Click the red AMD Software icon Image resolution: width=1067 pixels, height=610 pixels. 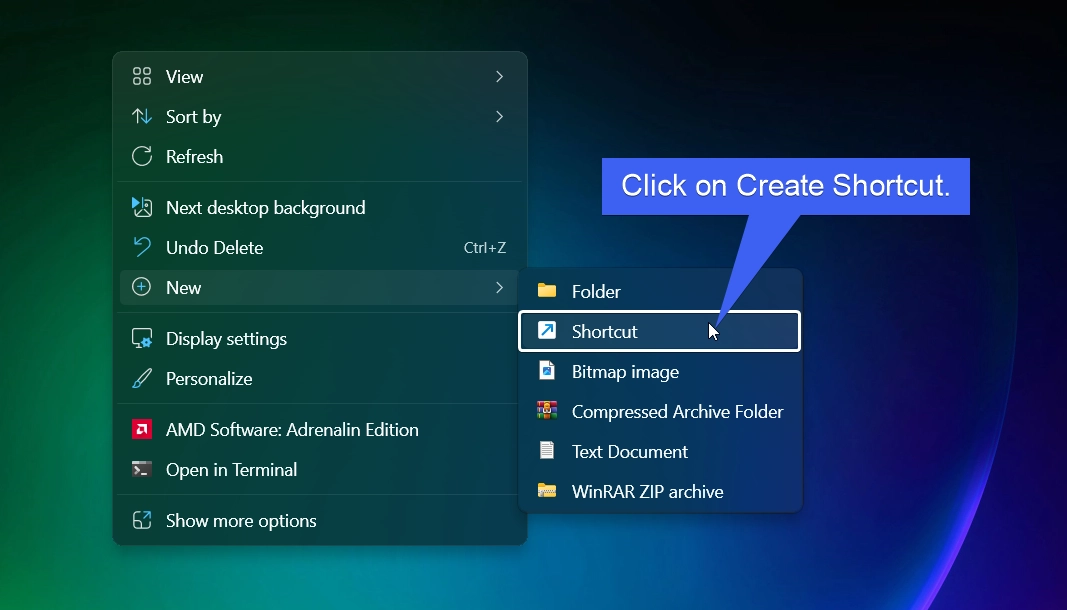coord(142,429)
